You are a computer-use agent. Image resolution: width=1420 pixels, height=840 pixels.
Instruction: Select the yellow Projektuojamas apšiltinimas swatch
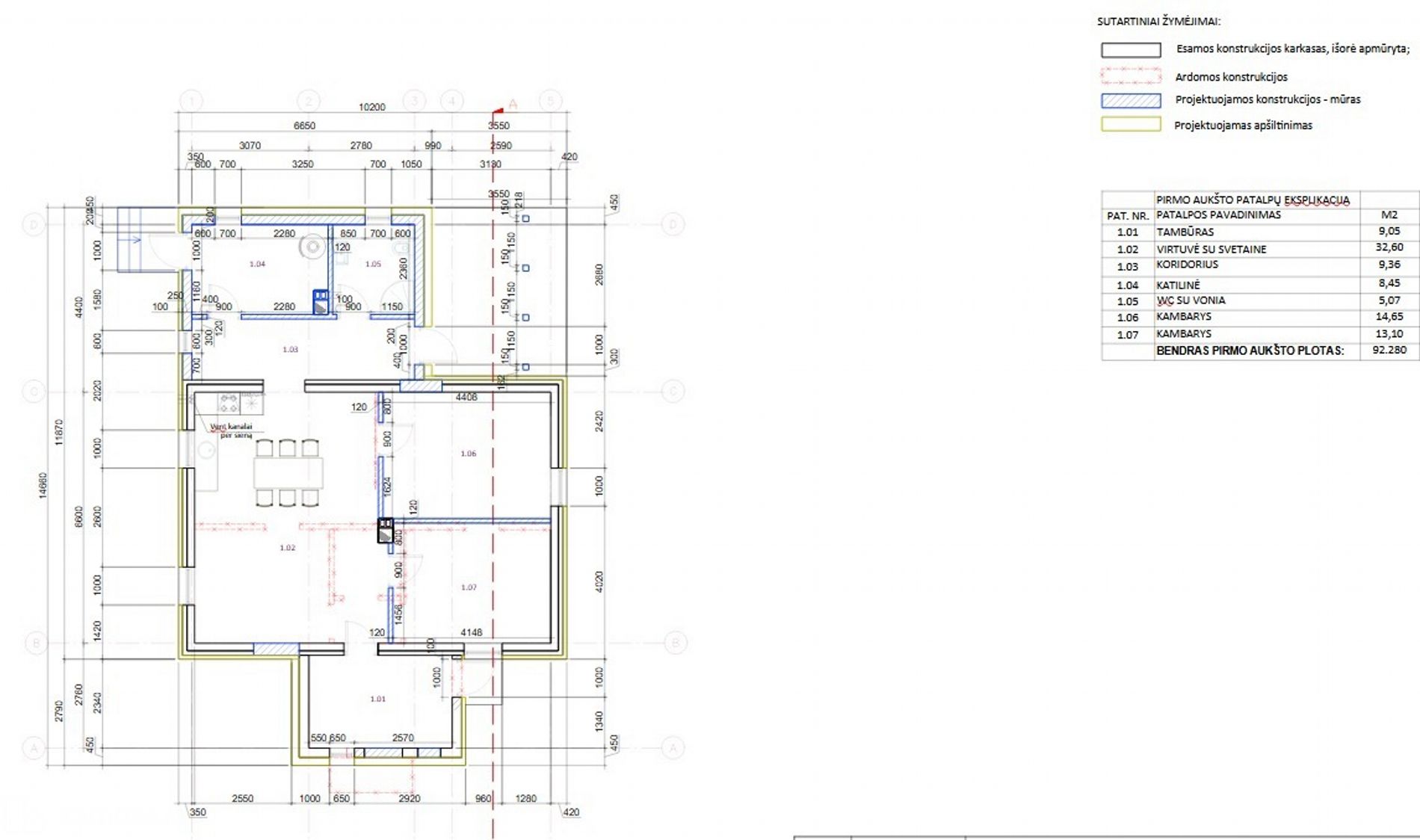coord(1130,125)
